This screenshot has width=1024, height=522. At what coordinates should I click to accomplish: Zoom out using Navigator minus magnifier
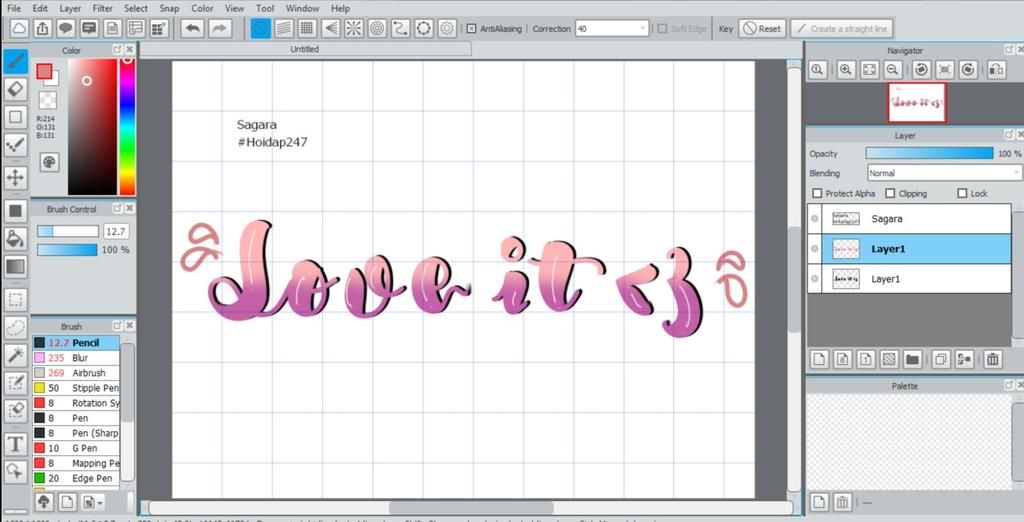(893, 70)
